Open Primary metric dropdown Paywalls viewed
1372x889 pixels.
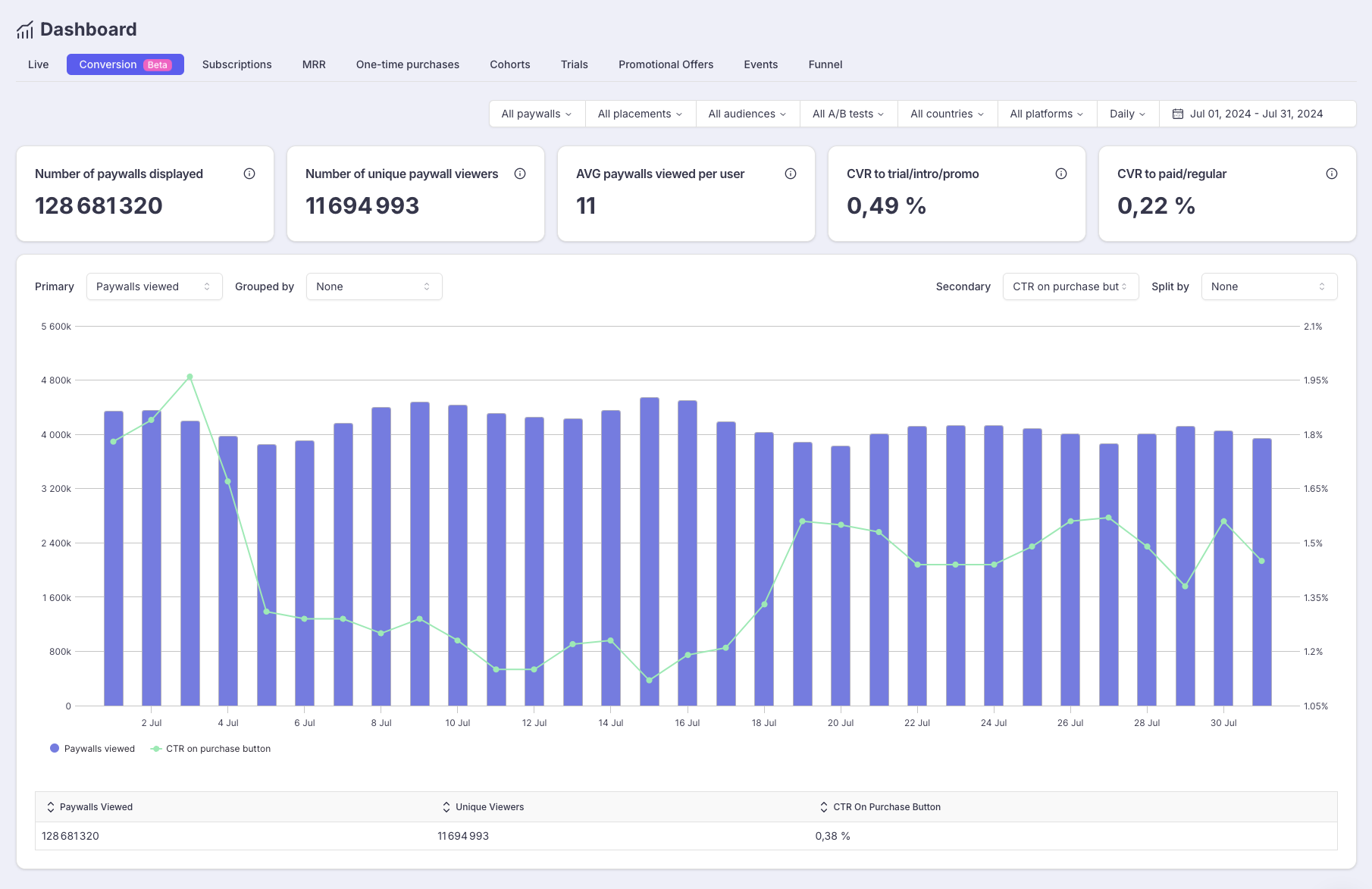point(155,286)
